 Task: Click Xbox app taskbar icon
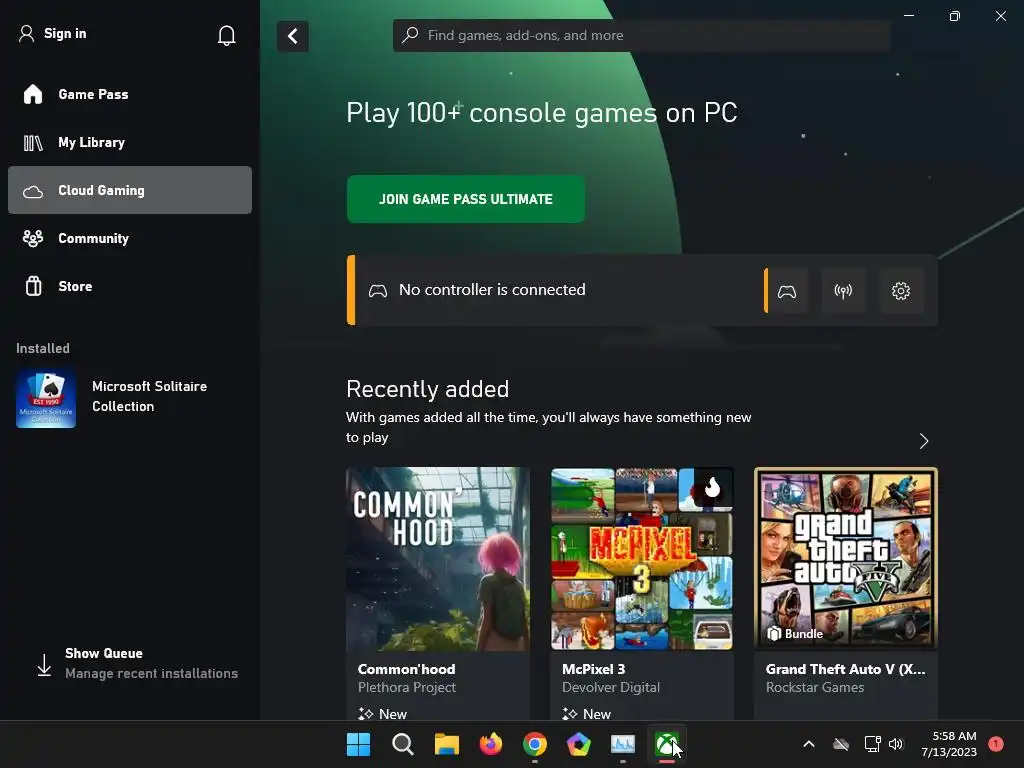667,744
